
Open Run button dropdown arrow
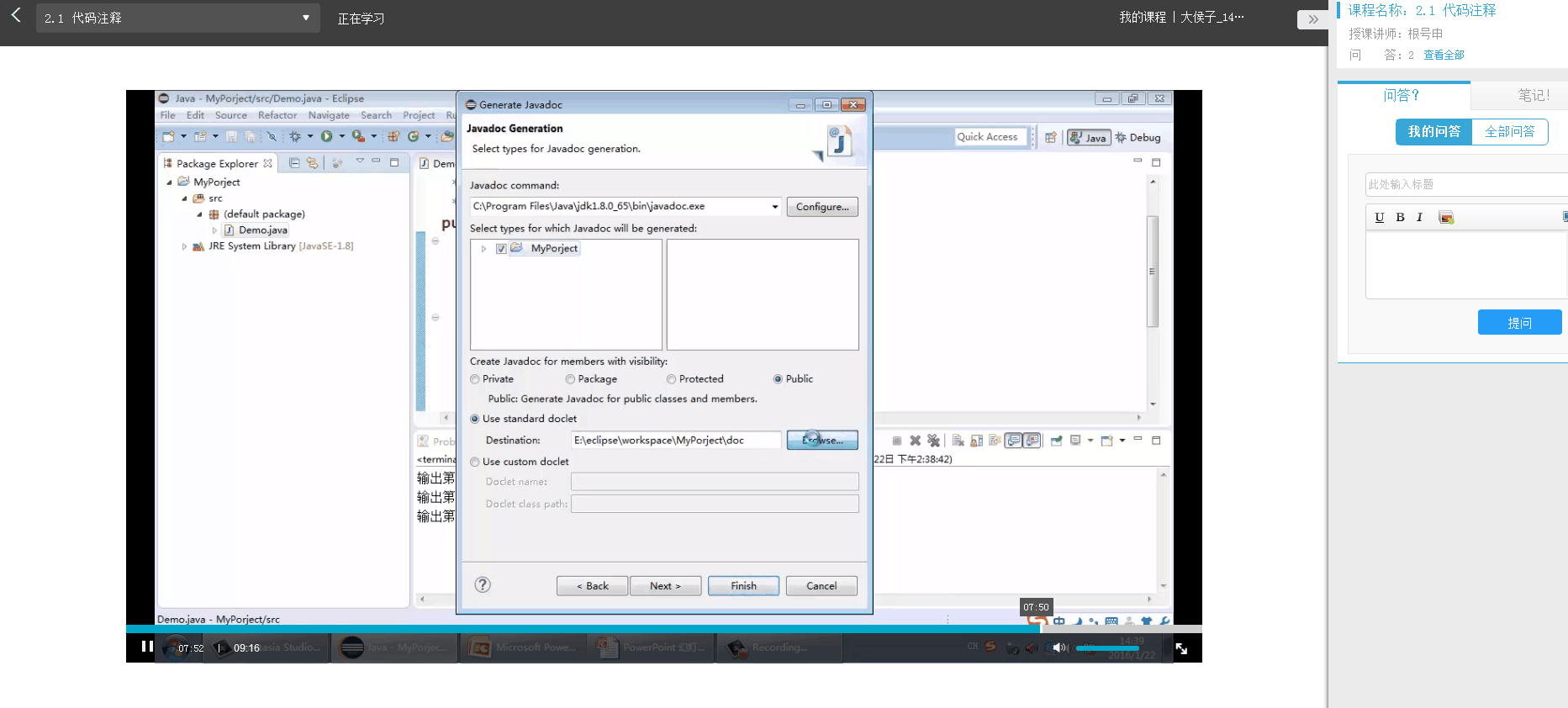[342, 136]
